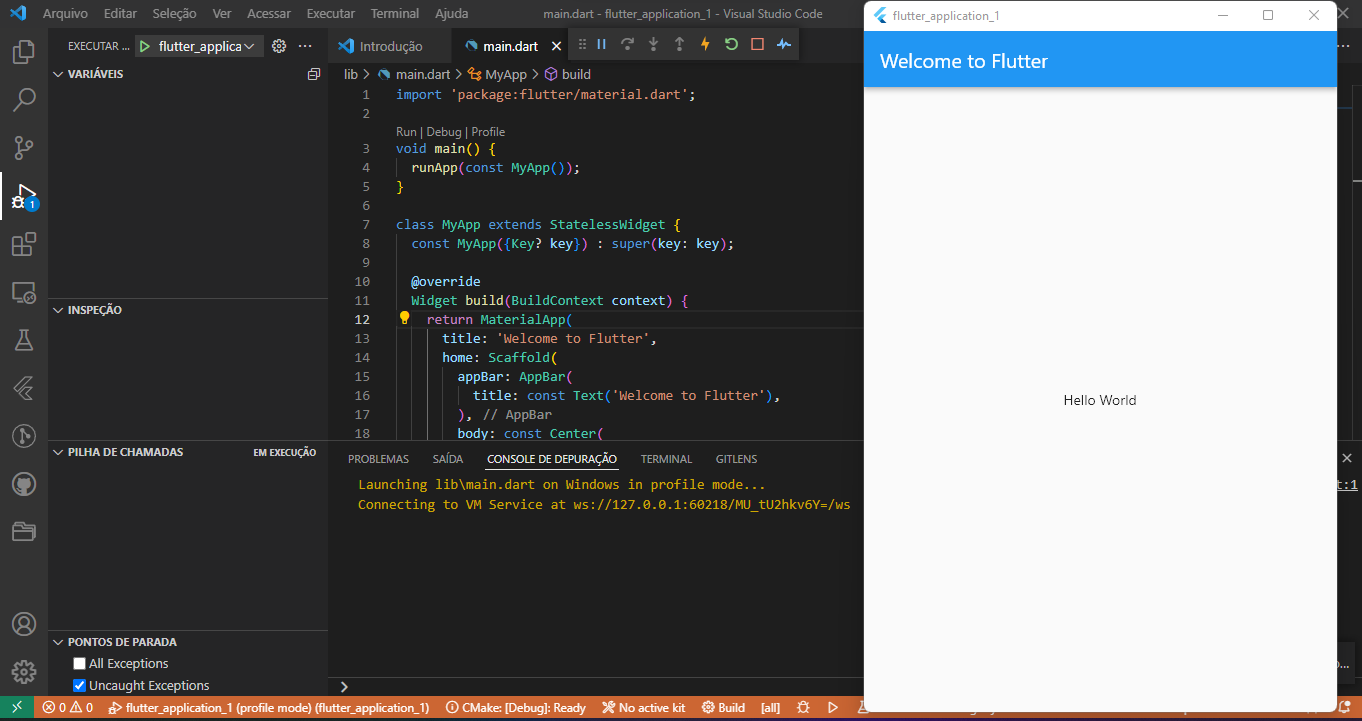Open the Terminal menu

coord(395,14)
